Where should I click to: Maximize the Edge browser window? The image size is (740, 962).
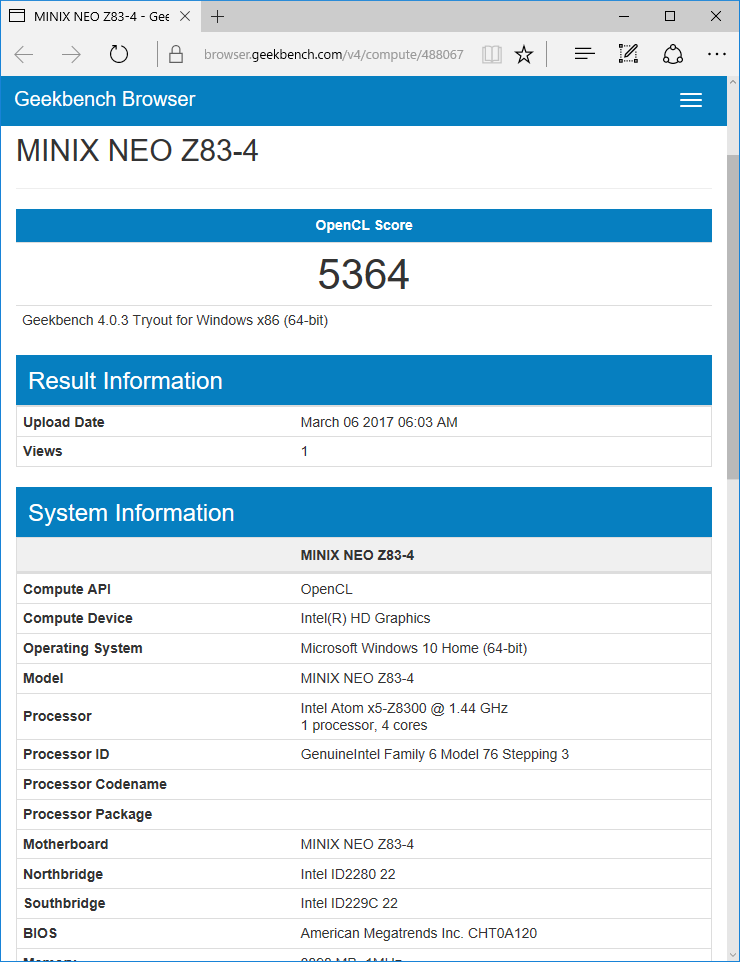669,17
